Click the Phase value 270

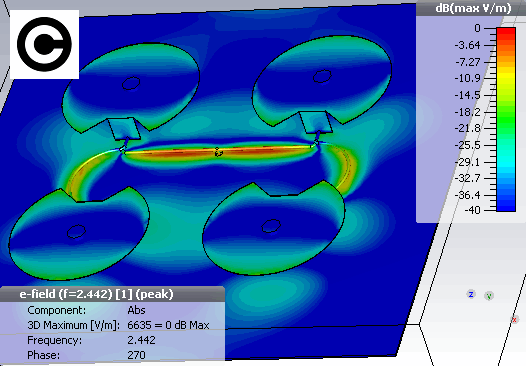tap(137, 355)
